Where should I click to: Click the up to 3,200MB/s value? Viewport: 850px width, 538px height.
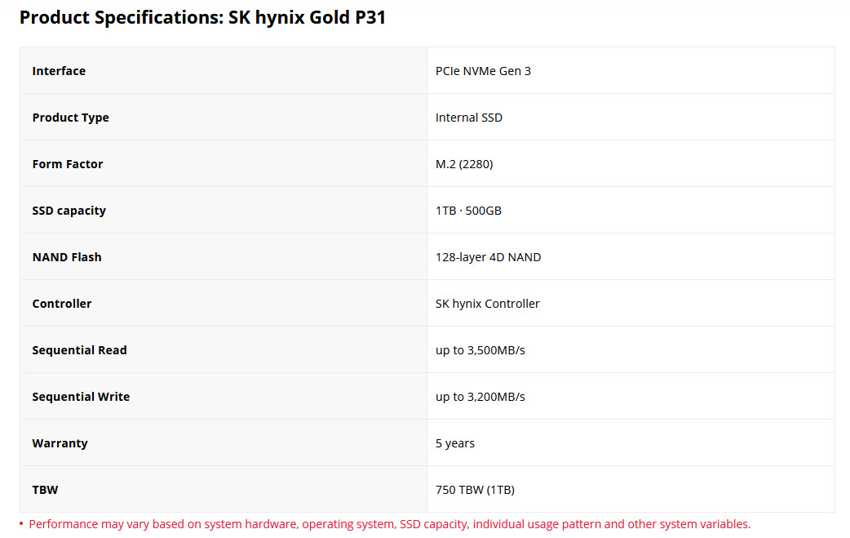pyautogui.click(x=480, y=398)
